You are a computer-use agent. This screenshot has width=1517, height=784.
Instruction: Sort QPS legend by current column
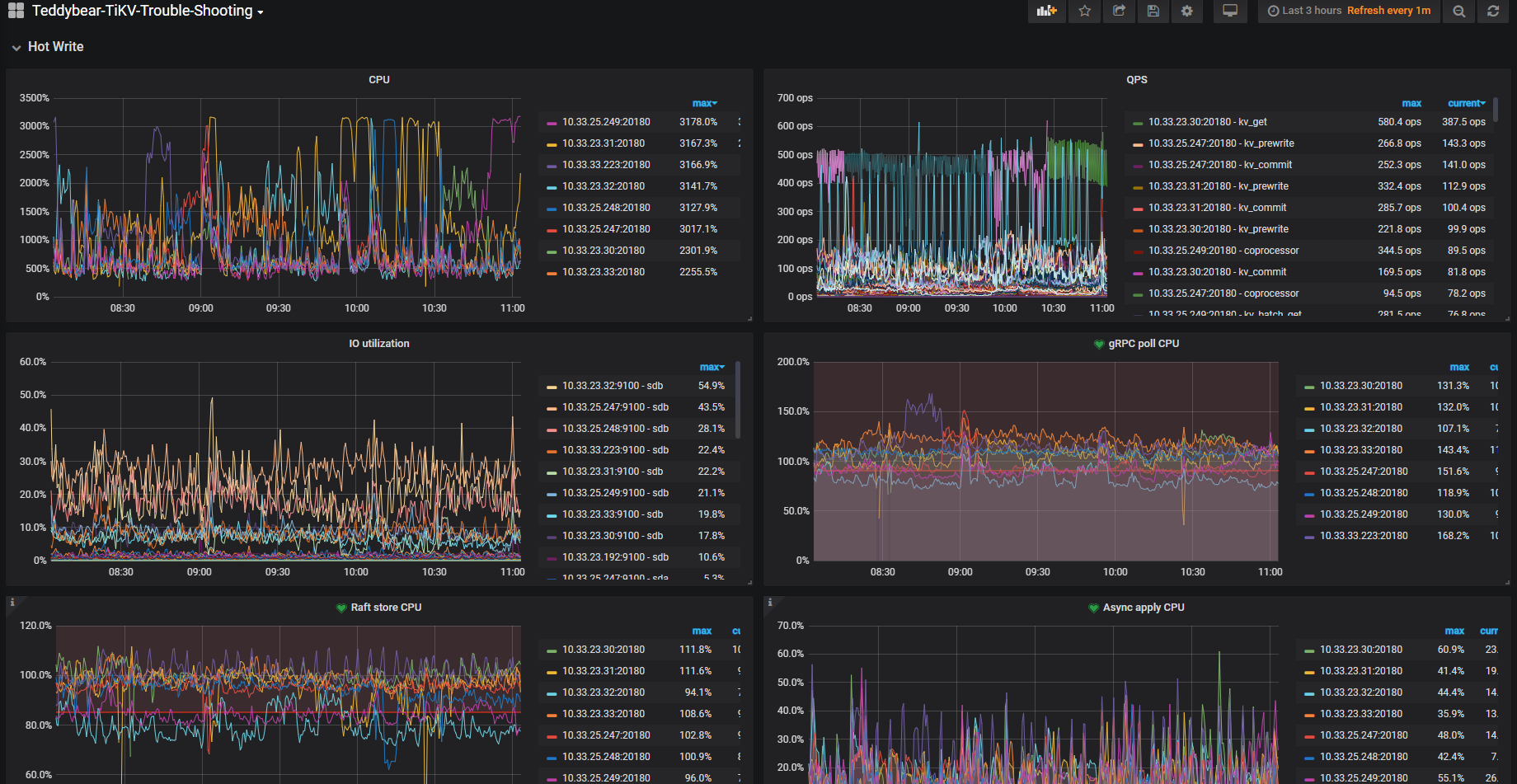click(1465, 103)
